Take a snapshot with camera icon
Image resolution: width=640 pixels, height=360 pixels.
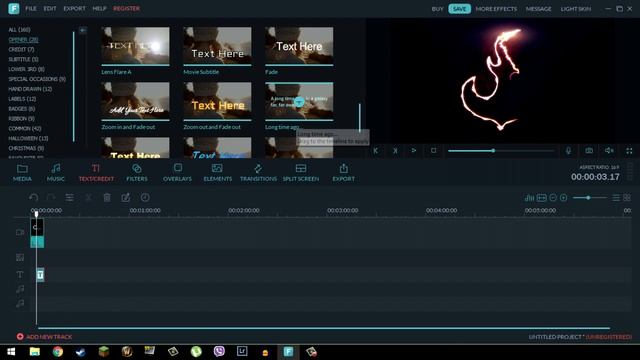(589, 151)
